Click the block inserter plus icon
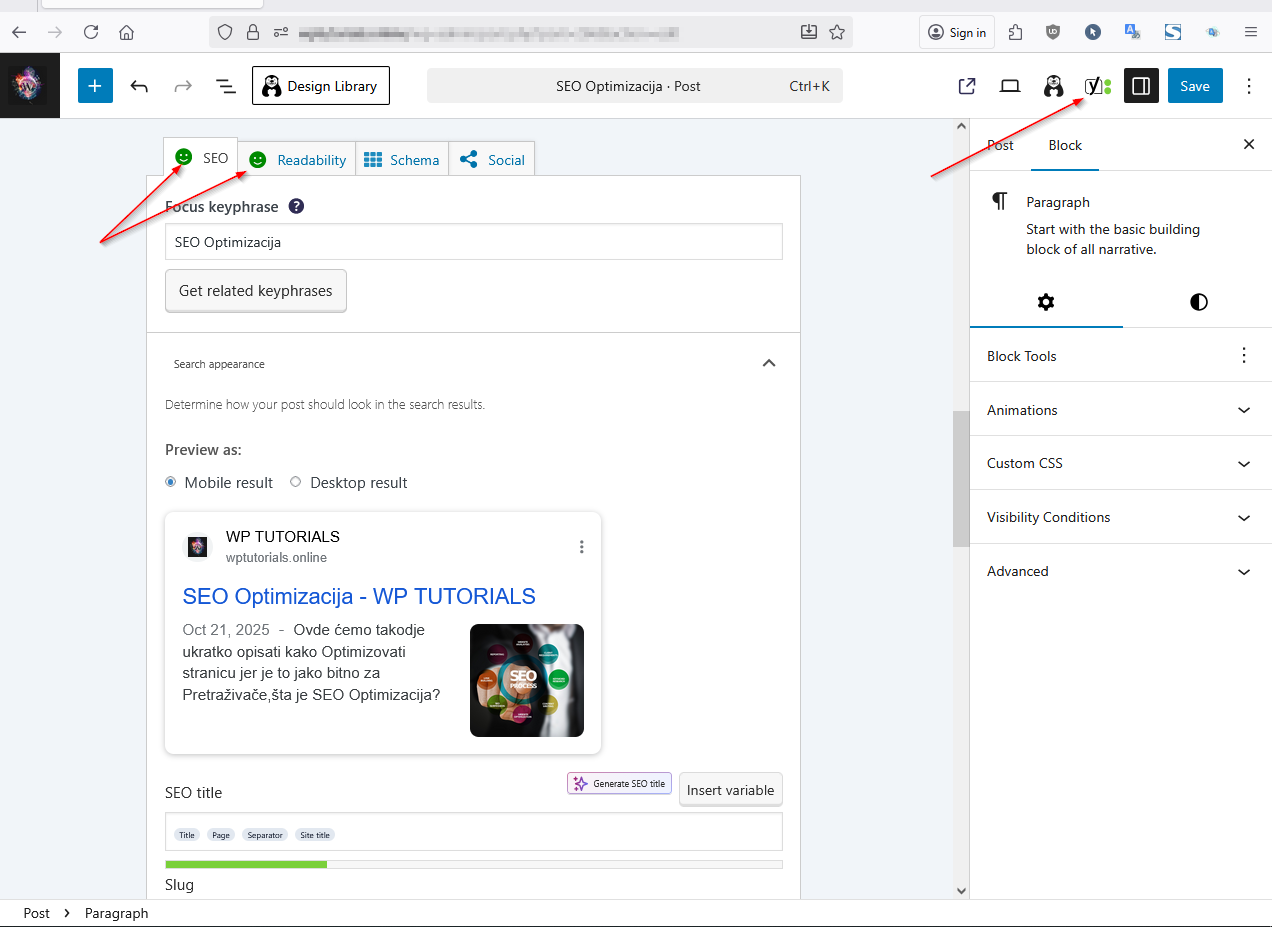The width and height of the screenshot is (1272, 927). pyautogui.click(x=95, y=86)
